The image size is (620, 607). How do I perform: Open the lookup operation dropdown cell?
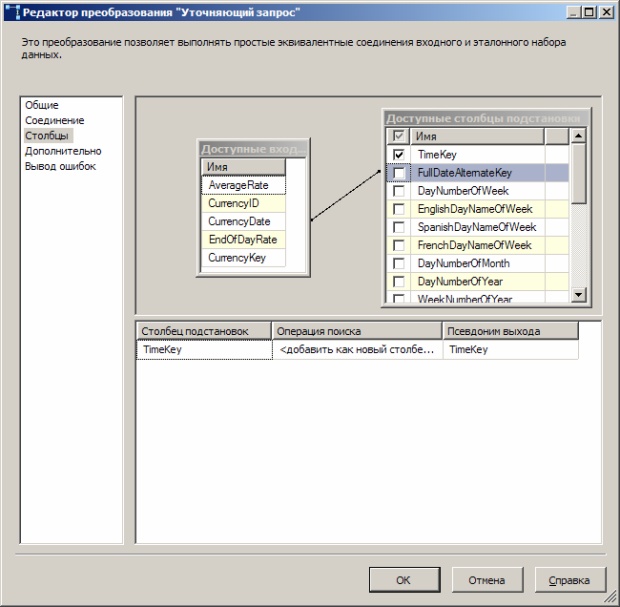357,350
